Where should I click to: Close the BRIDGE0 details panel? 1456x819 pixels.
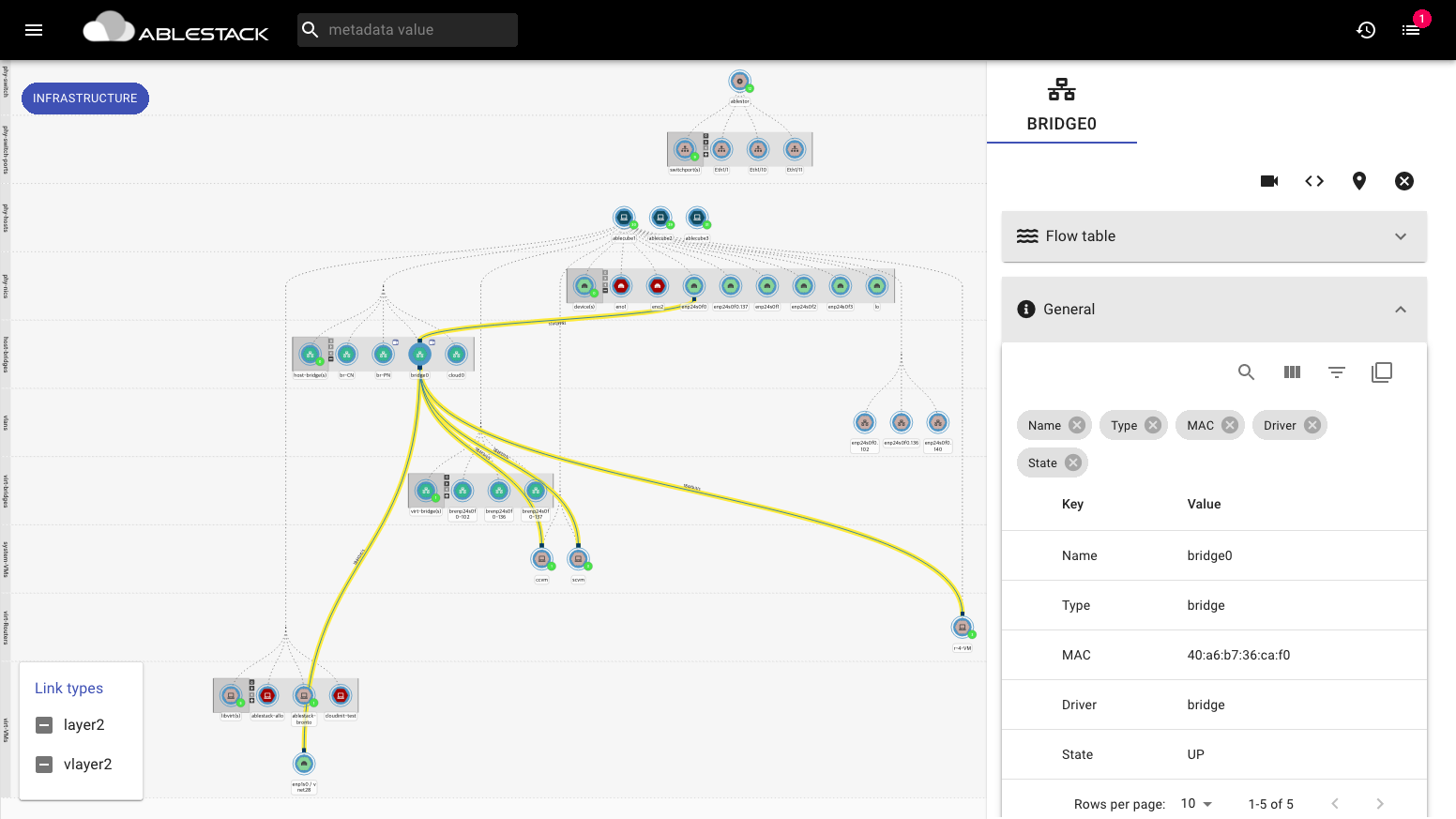pos(1404,181)
